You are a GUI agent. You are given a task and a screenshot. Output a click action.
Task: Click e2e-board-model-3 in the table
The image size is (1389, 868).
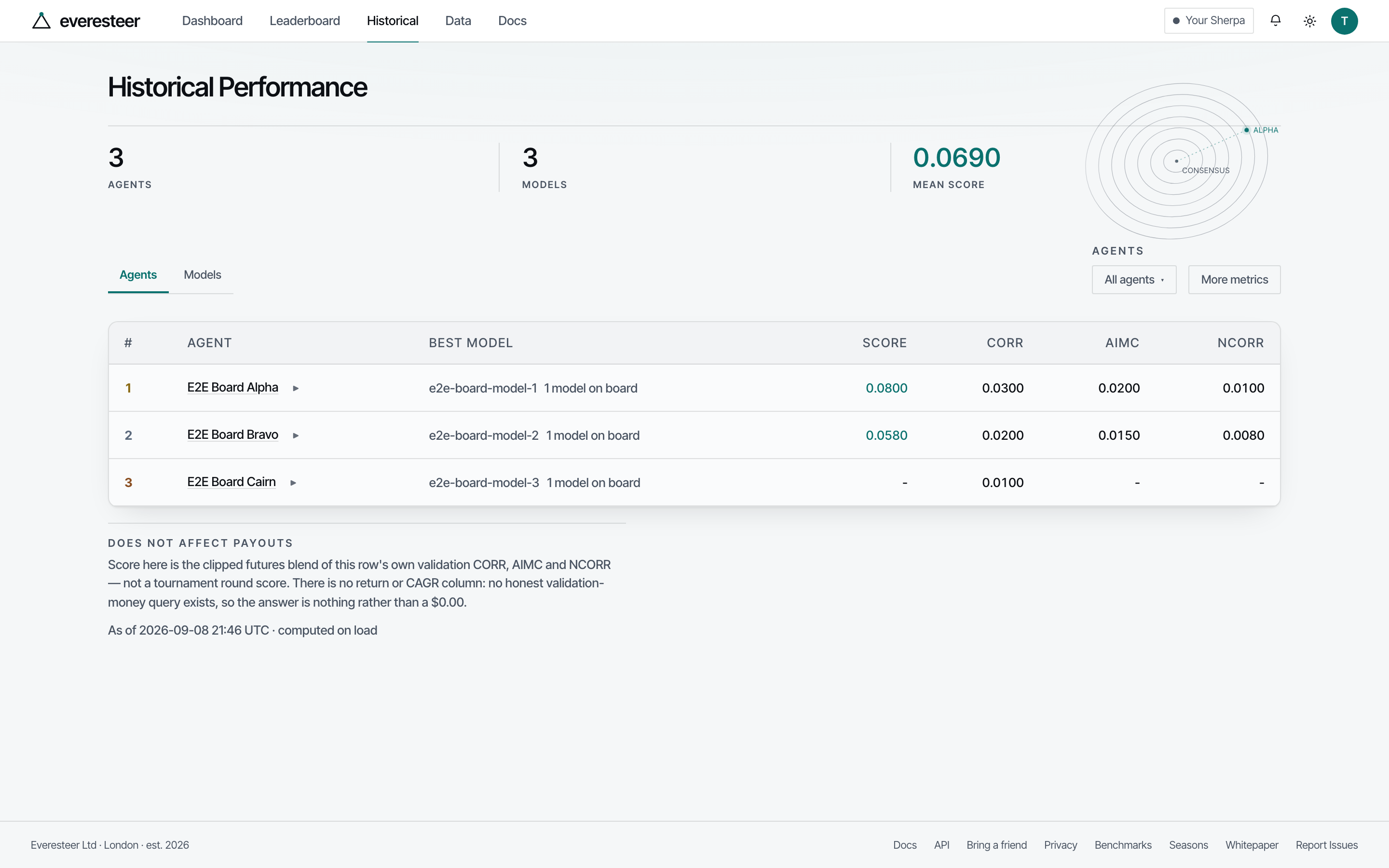tap(484, 483)
